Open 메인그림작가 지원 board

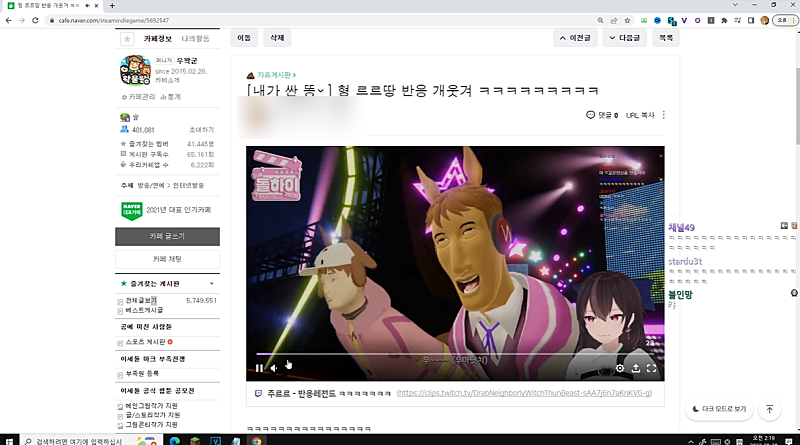[152, 406]
